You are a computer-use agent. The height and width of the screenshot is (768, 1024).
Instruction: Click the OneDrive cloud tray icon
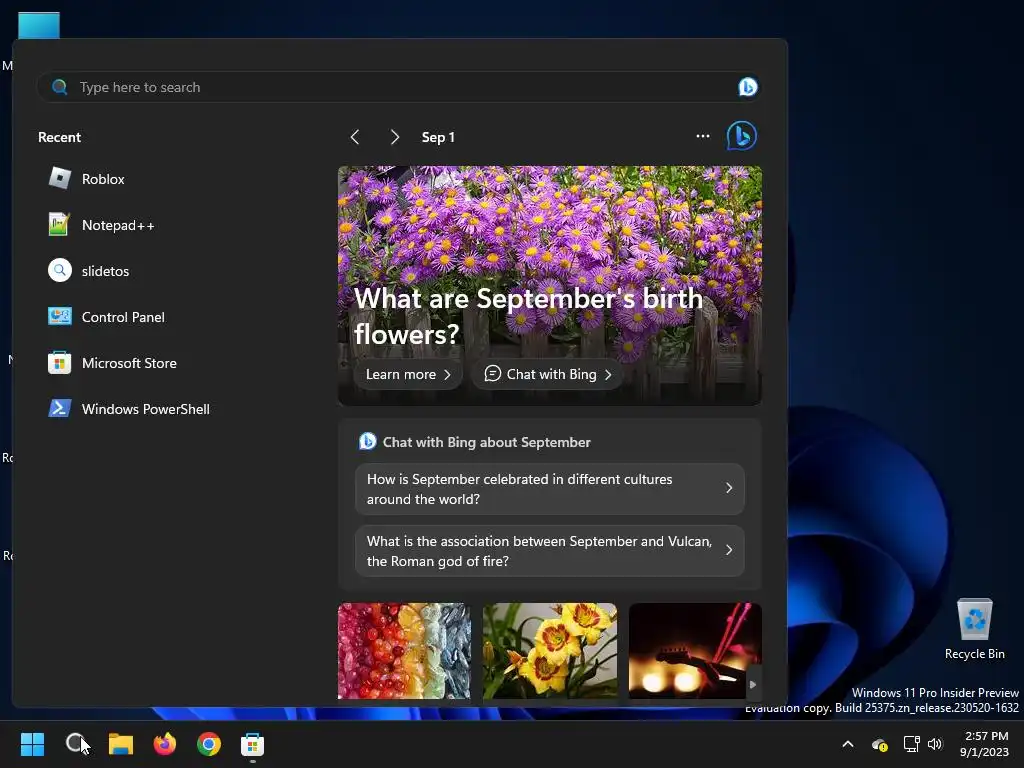click(x=880, y=744)
